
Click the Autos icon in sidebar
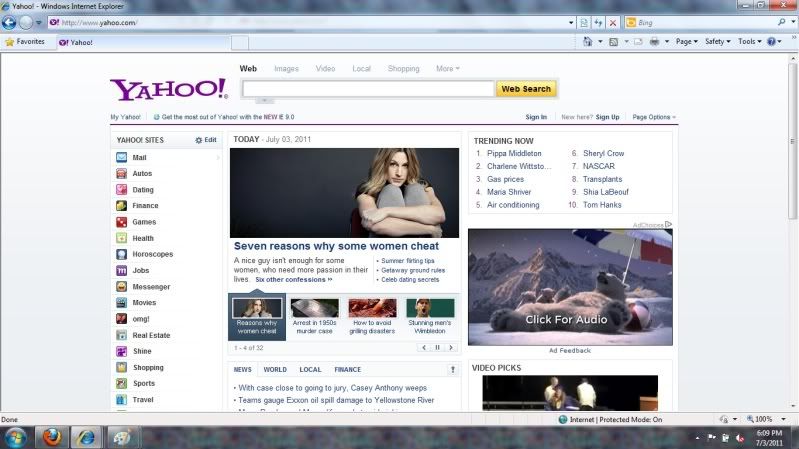(x=121, y=174)
